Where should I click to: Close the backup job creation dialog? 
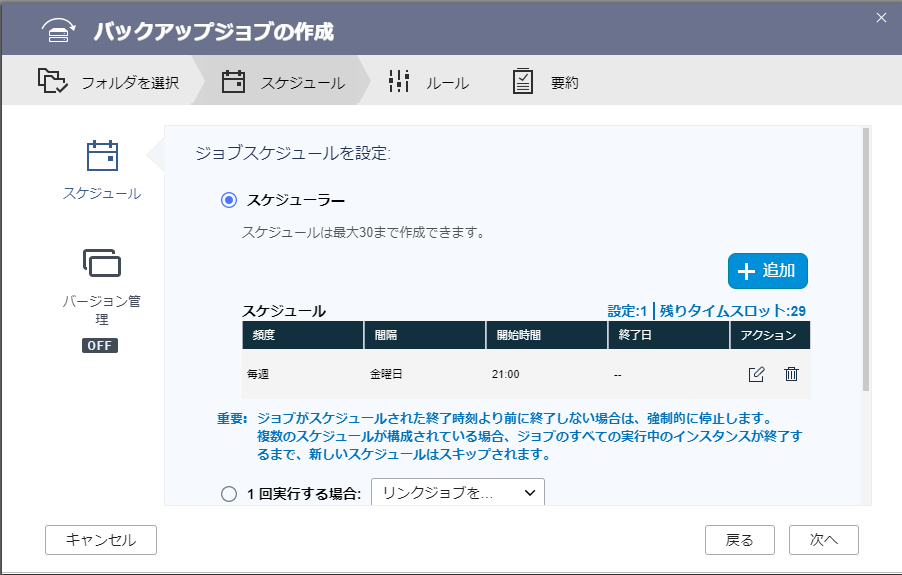pyautogui.click(x=881, y=17)
